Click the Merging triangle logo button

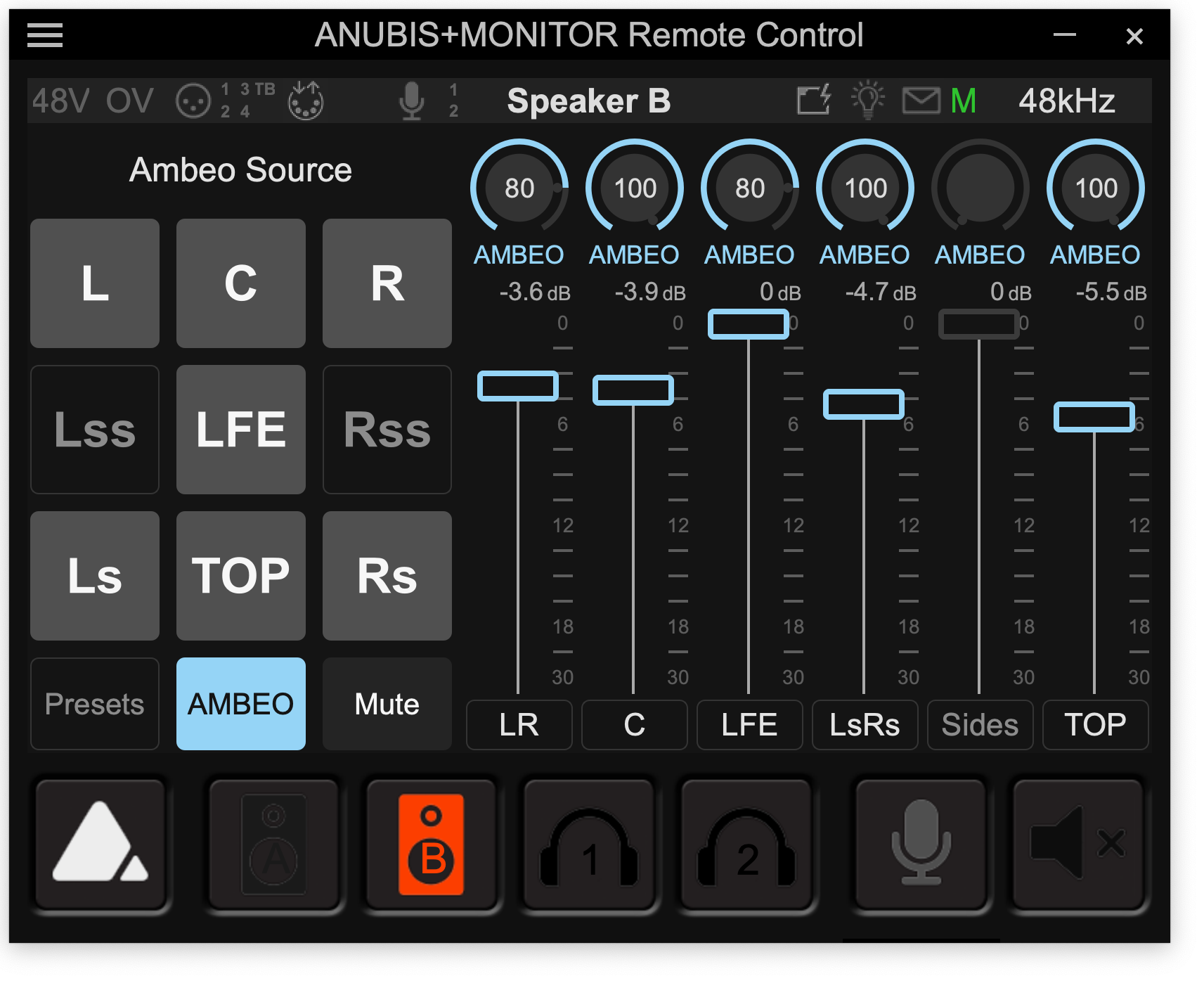click(x=101, y=844)
